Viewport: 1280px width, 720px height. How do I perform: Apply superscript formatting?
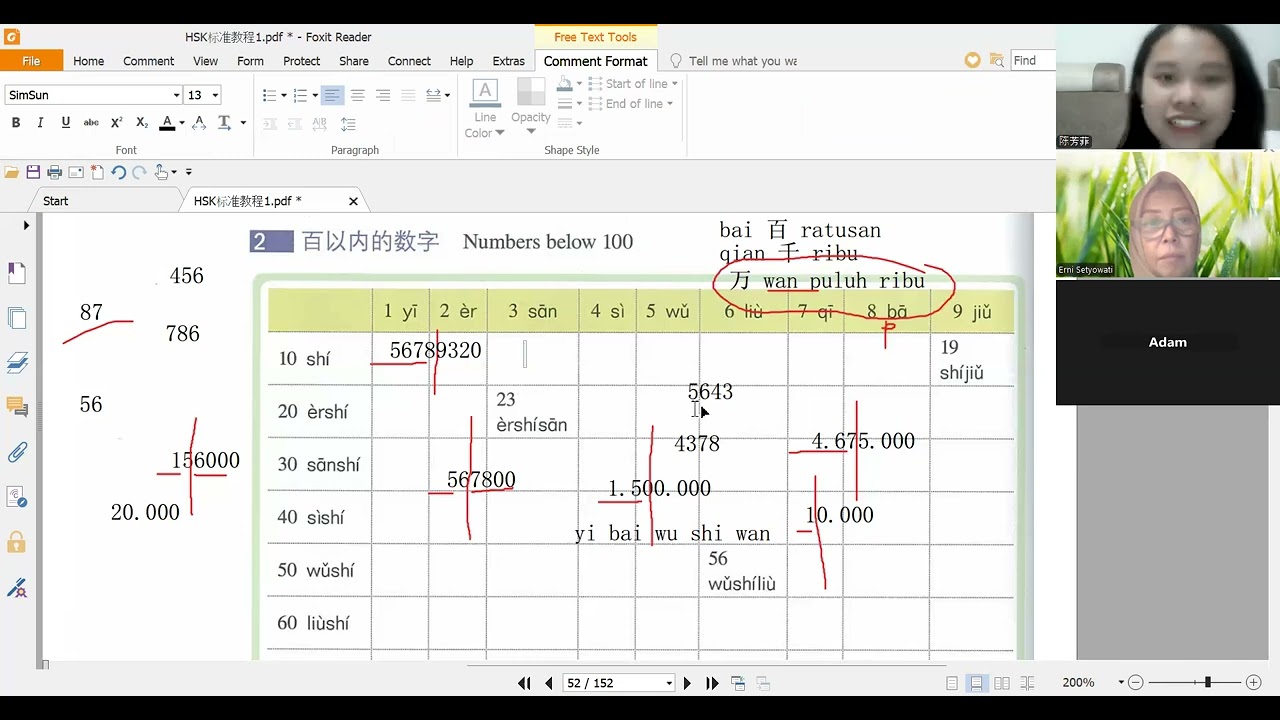(116, 123)
